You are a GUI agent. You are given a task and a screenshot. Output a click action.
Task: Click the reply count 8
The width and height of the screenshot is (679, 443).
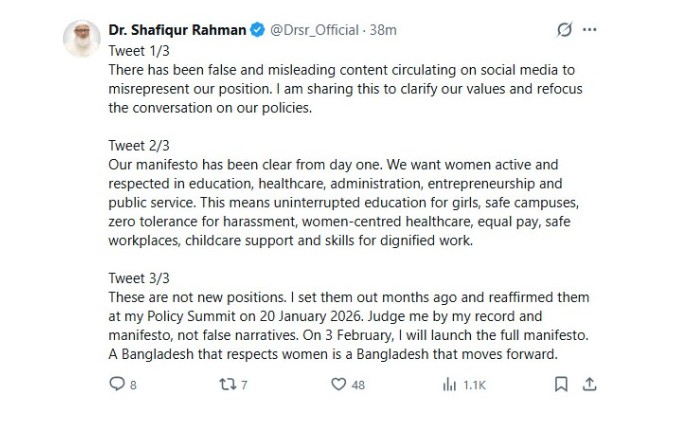(x=133, y=384)
